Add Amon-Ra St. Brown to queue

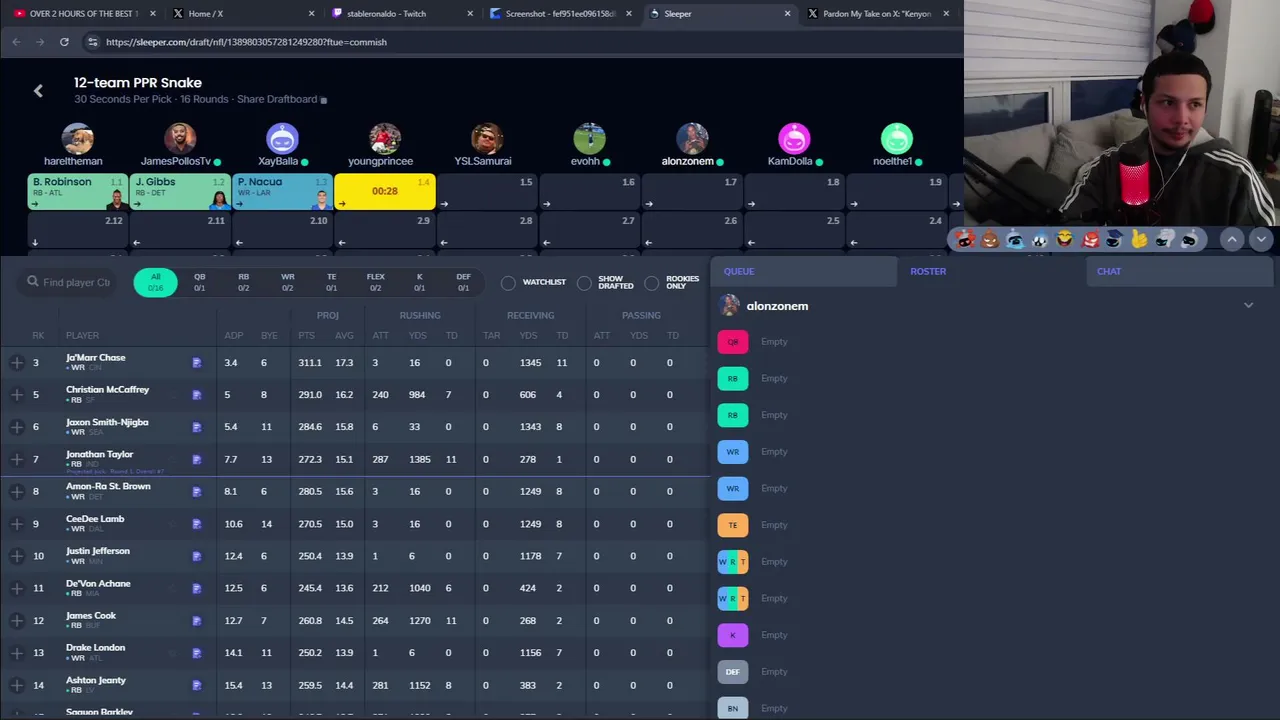pyautogui.click(x=17, y=491)
